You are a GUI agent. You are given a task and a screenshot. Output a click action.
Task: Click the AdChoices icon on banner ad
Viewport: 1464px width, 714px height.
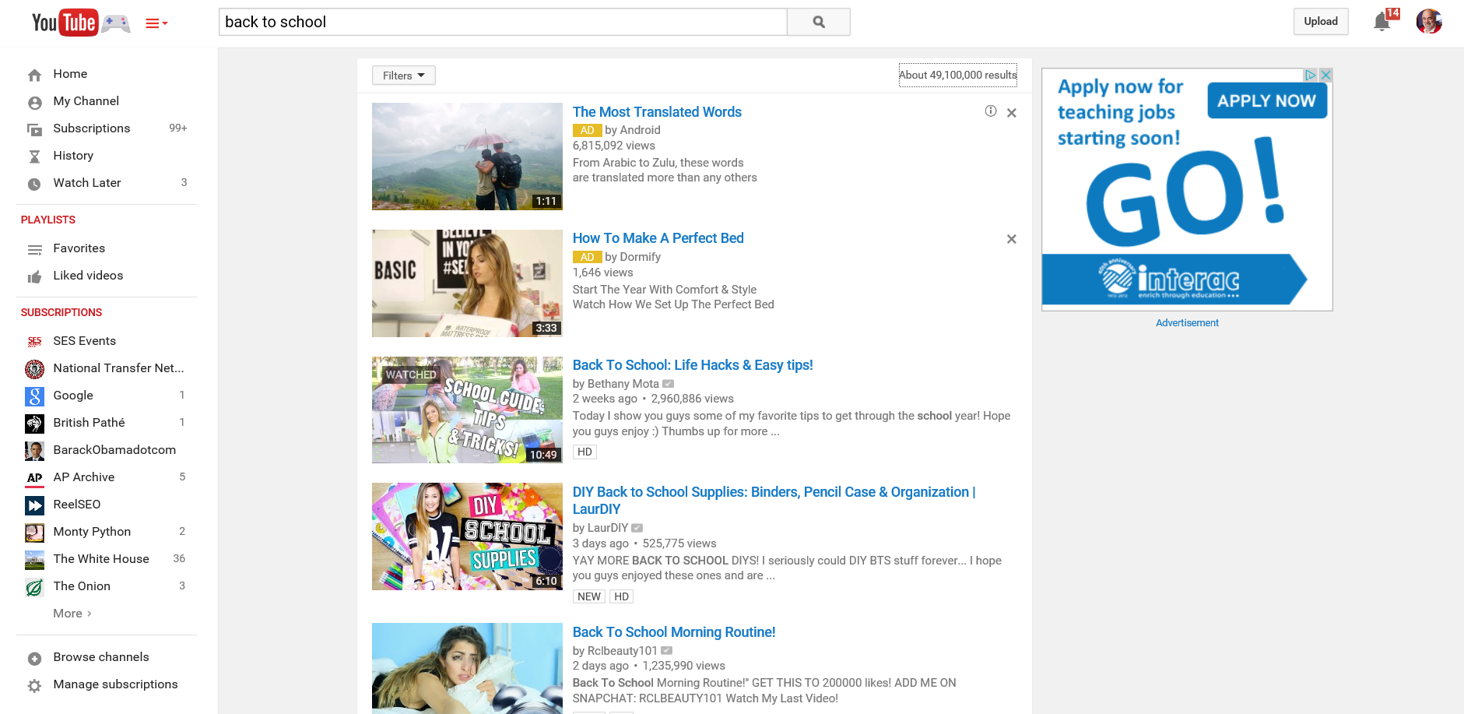[x=1310, y=75]
